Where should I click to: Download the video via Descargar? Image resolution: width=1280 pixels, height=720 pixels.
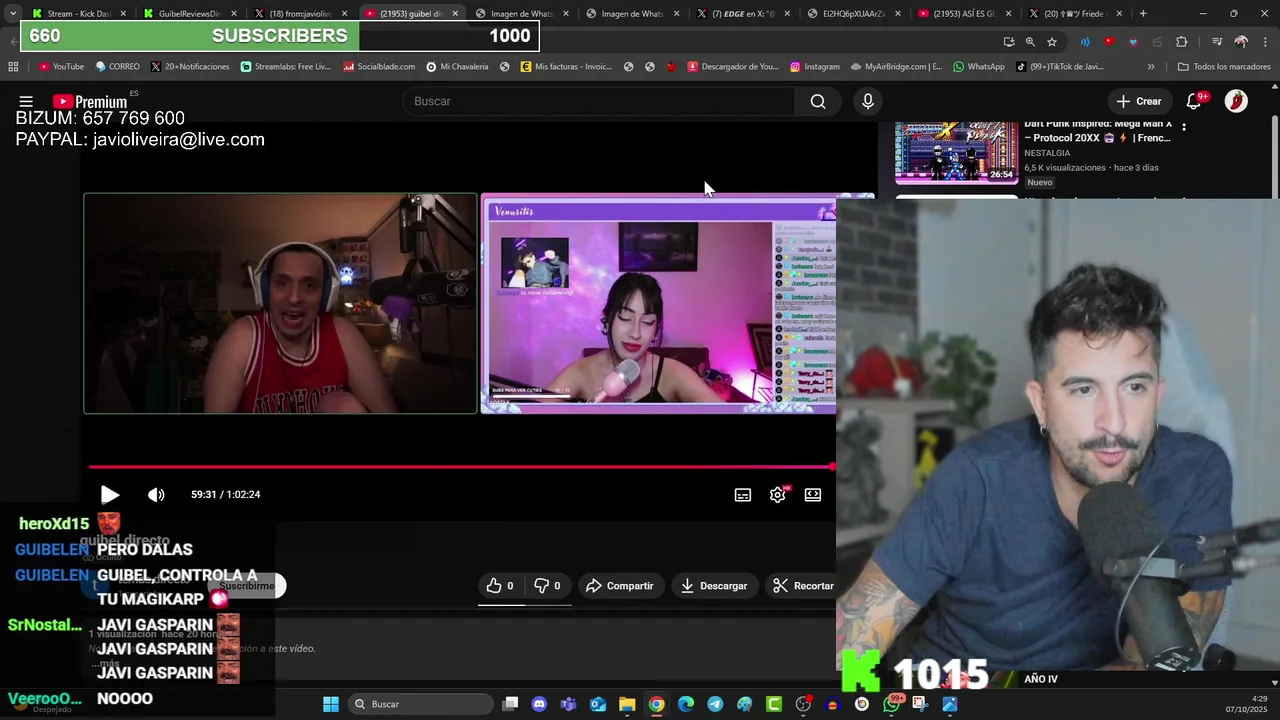[x=714, y=586]
